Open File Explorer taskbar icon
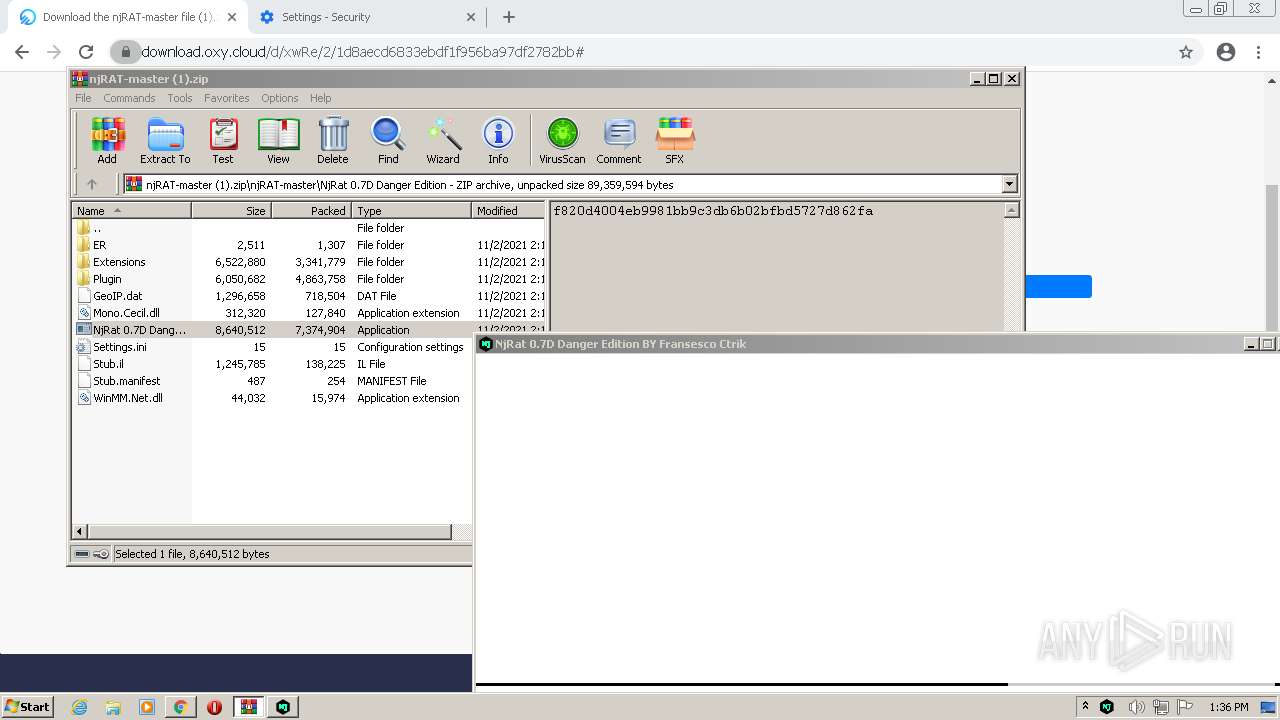The width and height of the screenshot is (1280, 720). [113, 707]
